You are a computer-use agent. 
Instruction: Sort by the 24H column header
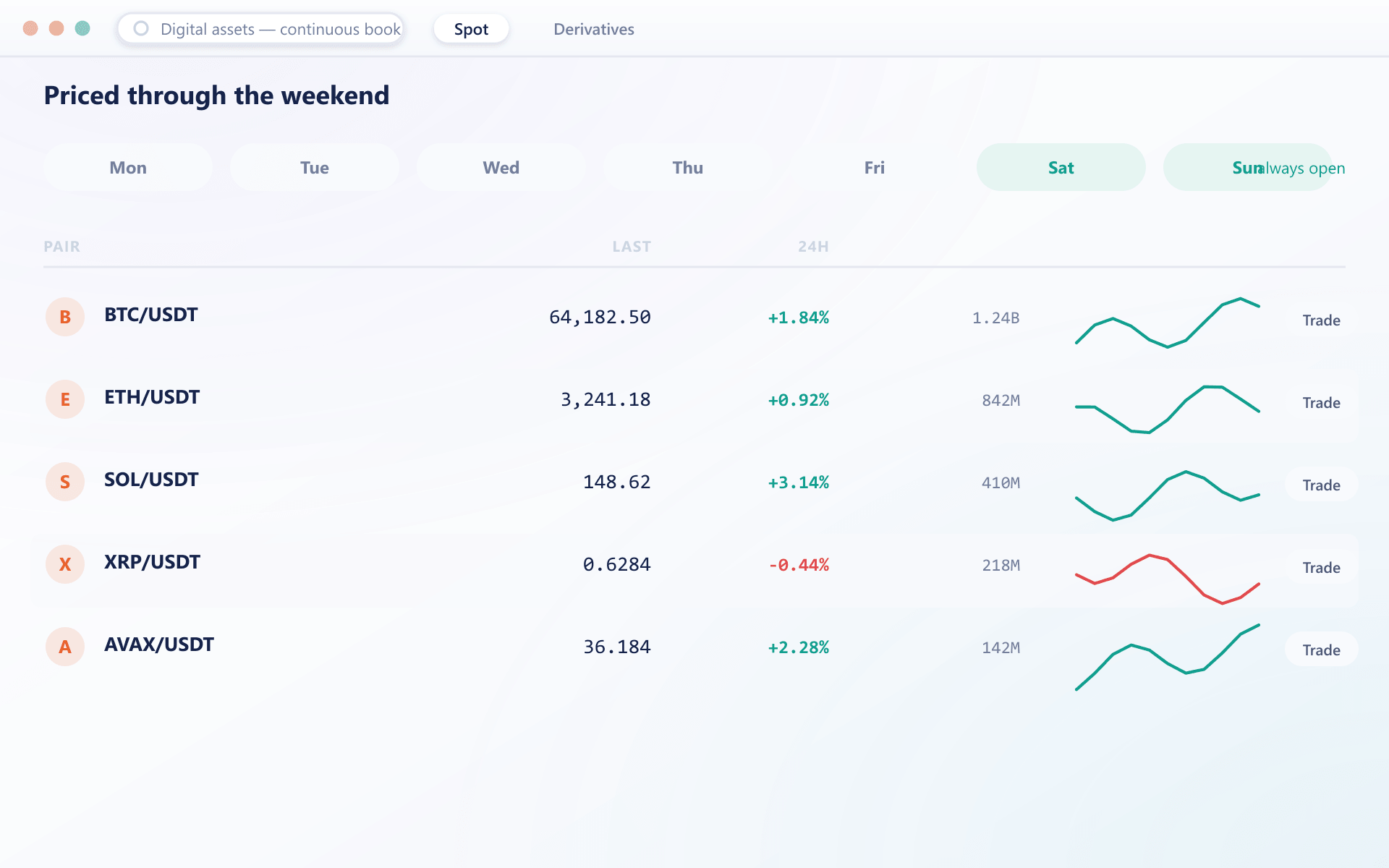813,247
